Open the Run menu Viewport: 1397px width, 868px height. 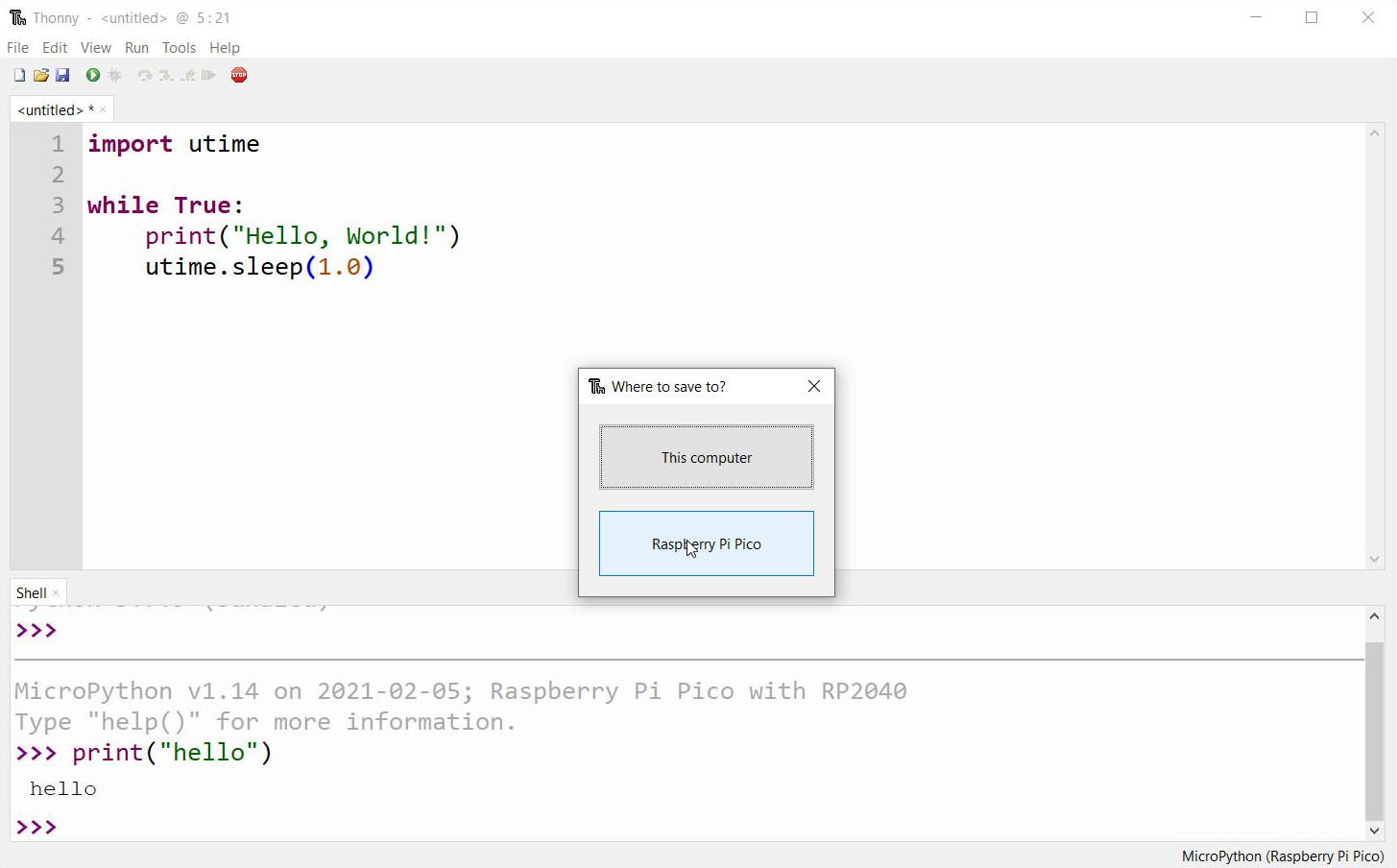pyautogui.click(x=136, y=47)
